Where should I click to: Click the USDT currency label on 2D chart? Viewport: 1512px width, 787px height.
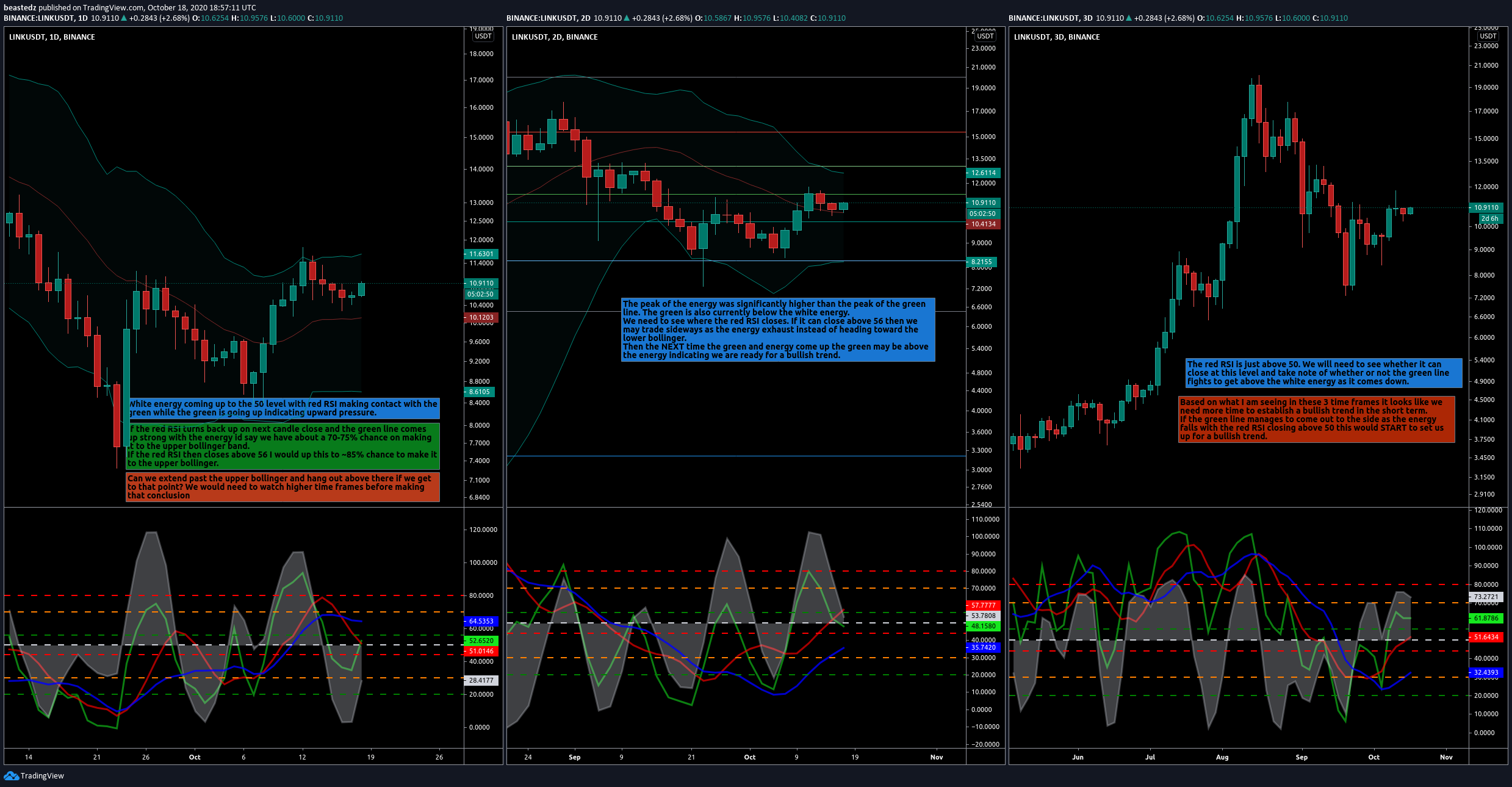(x=985, y=37)
